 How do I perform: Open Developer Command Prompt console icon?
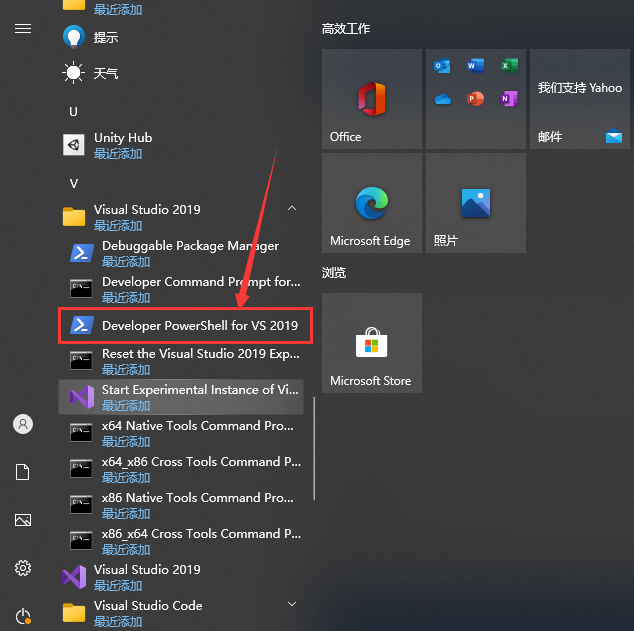coord(81,289)
